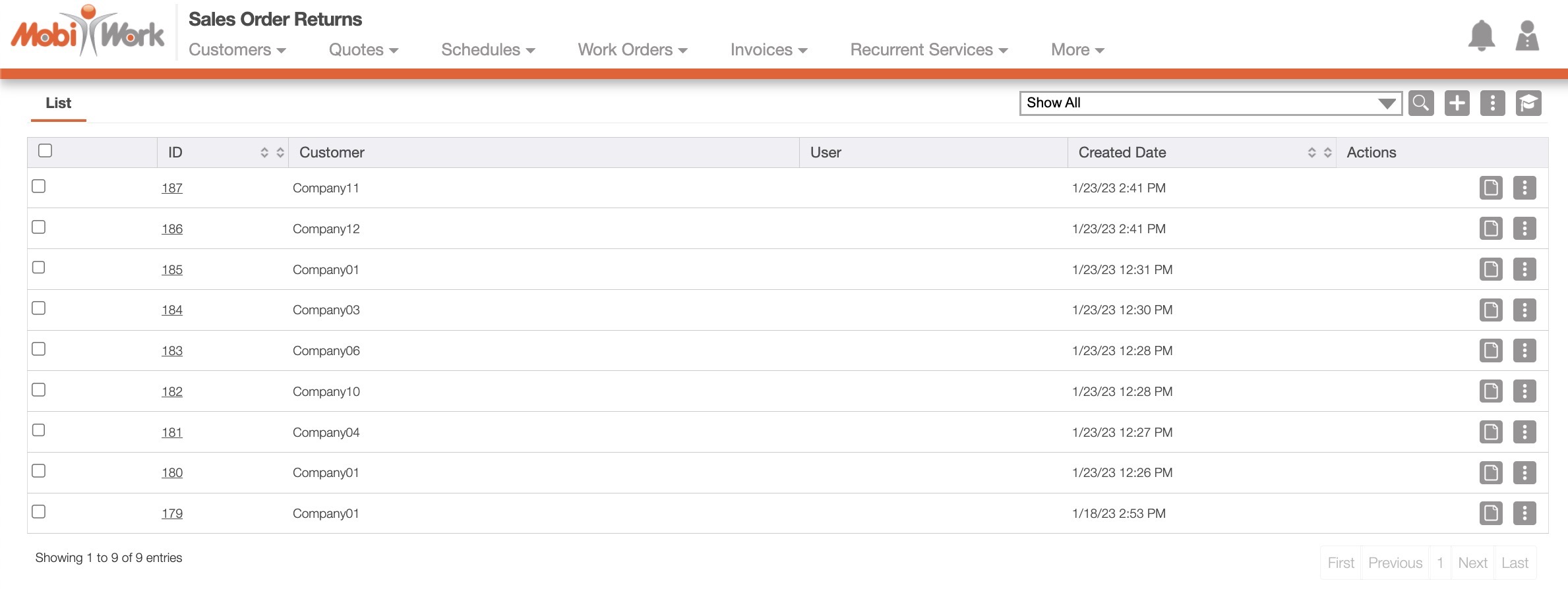This screenshot has height=589, width=1568.
Task: Click document icon for return 179
Action: tap(1490, 513)
